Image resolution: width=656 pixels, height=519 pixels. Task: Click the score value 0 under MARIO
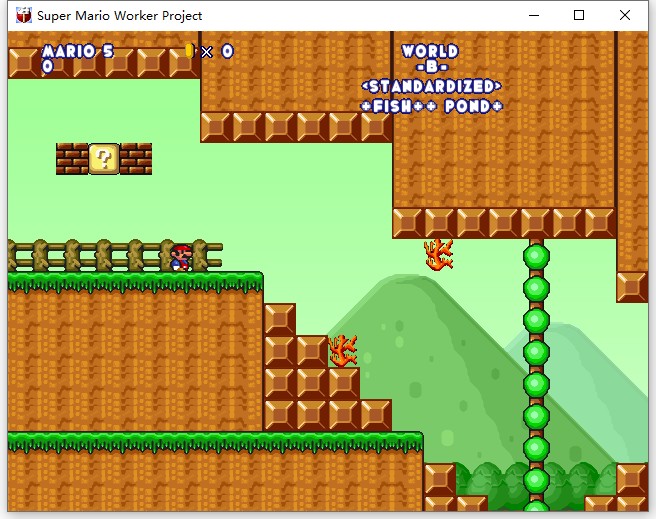click(x=48, y=66)
